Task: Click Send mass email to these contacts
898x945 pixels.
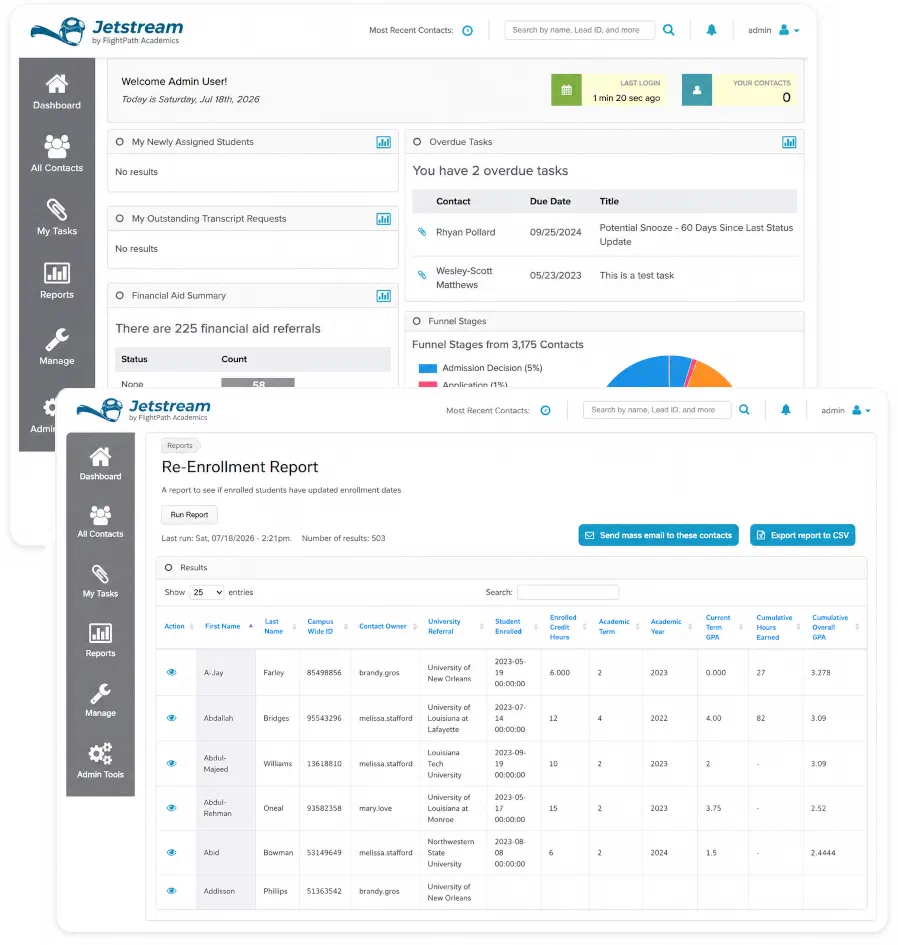Action: coord(658,535)
